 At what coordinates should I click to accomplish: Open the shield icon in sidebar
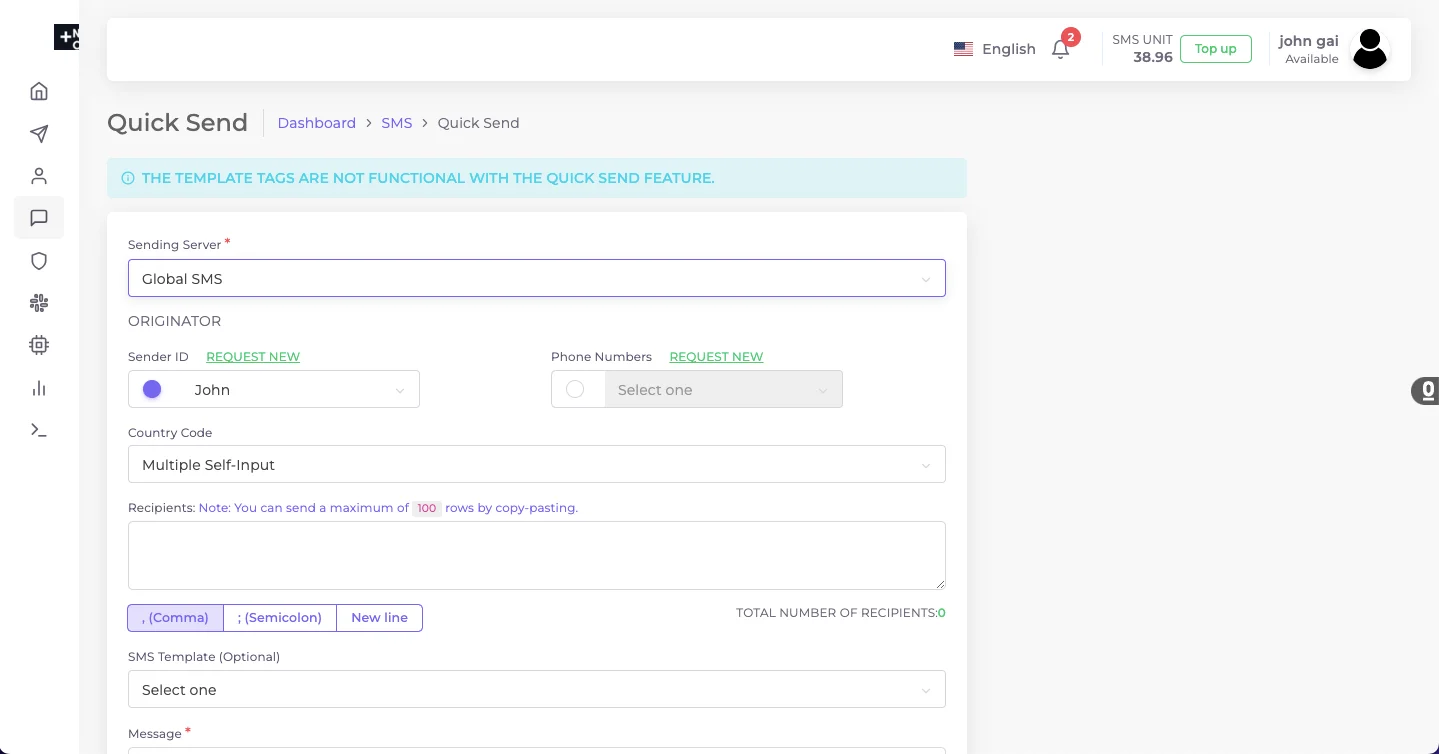click(x=39, y=261)
